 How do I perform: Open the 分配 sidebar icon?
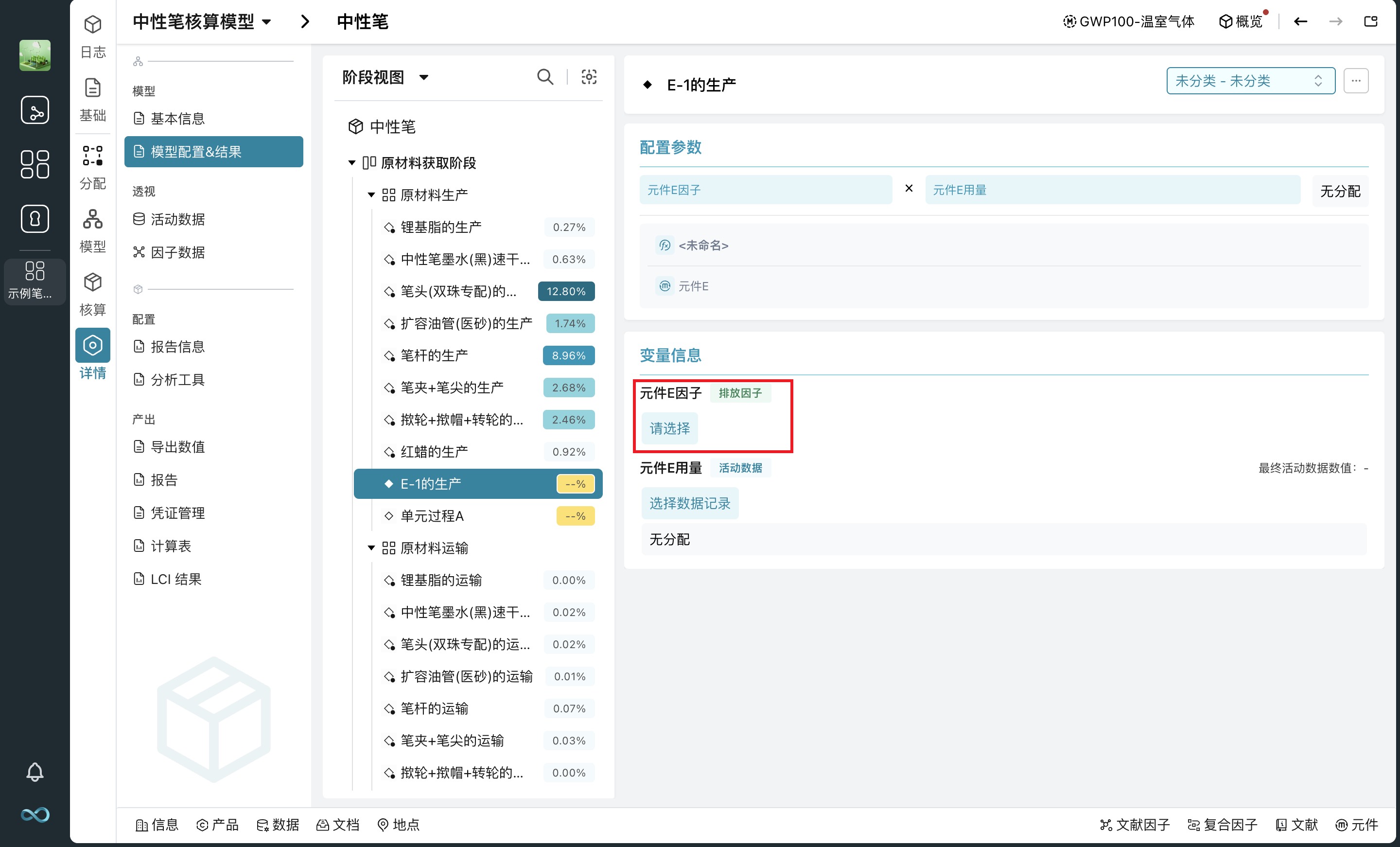pos(93,156)
